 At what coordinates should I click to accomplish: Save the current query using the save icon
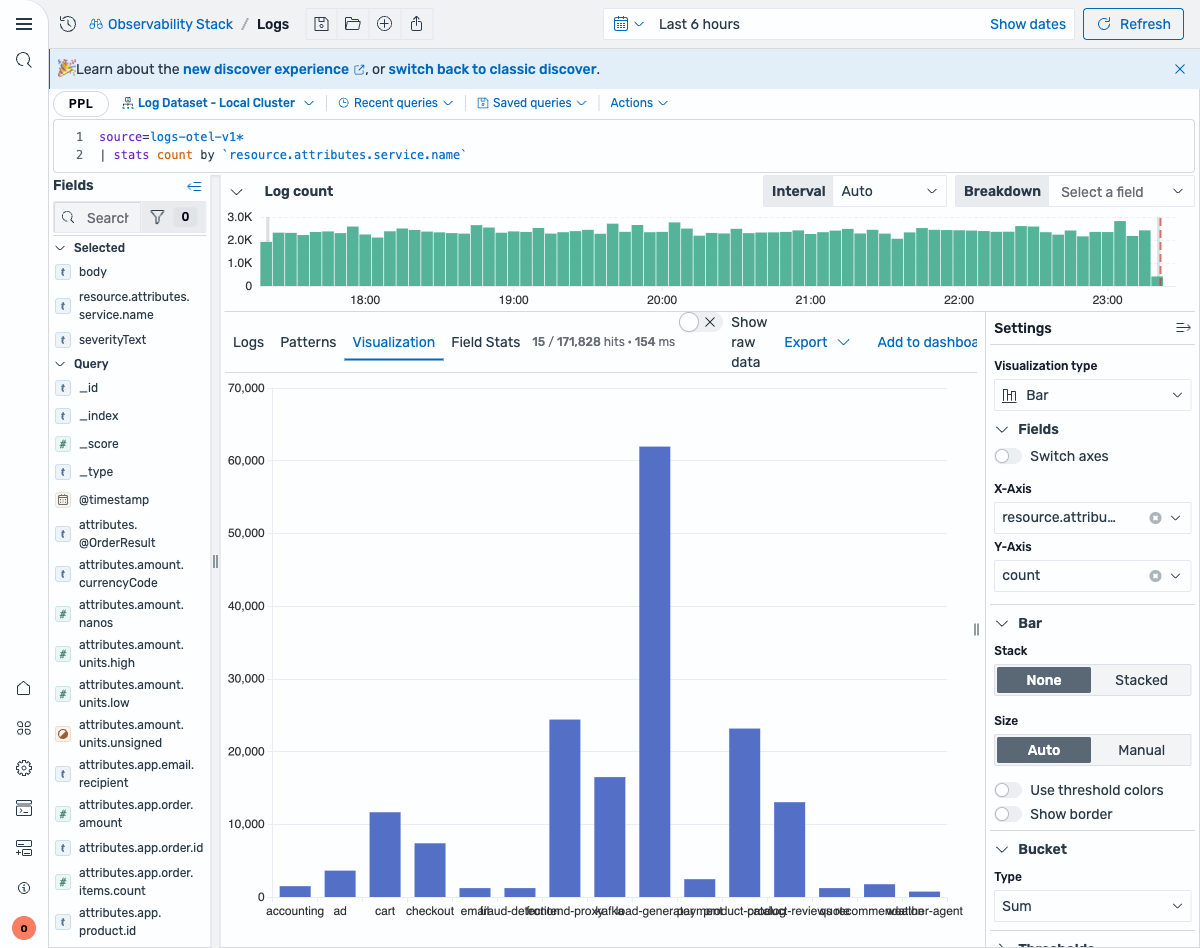[320, 23]
